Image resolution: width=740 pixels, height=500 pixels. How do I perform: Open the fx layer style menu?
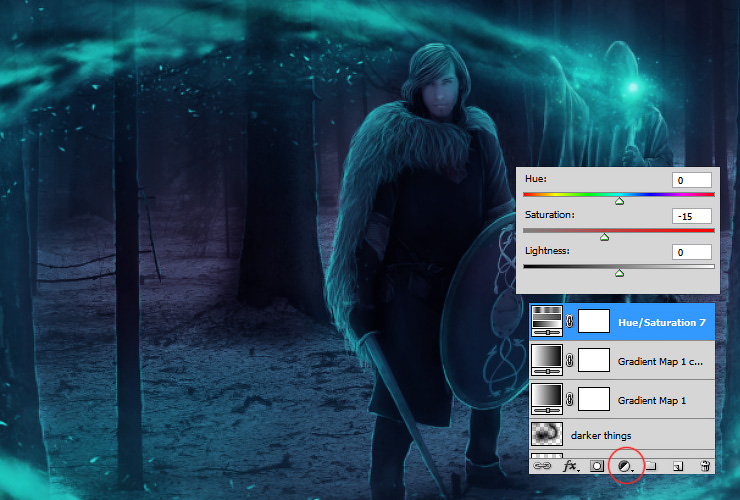click(571, 466)
